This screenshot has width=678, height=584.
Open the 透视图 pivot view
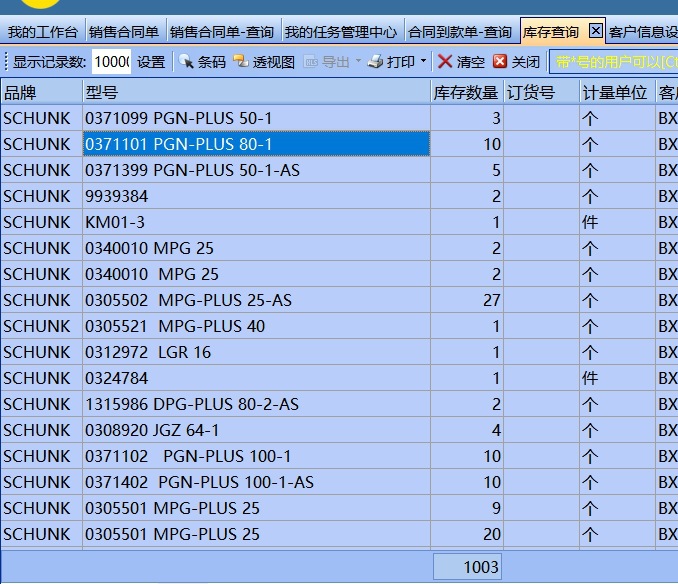(x=241, y=62)
